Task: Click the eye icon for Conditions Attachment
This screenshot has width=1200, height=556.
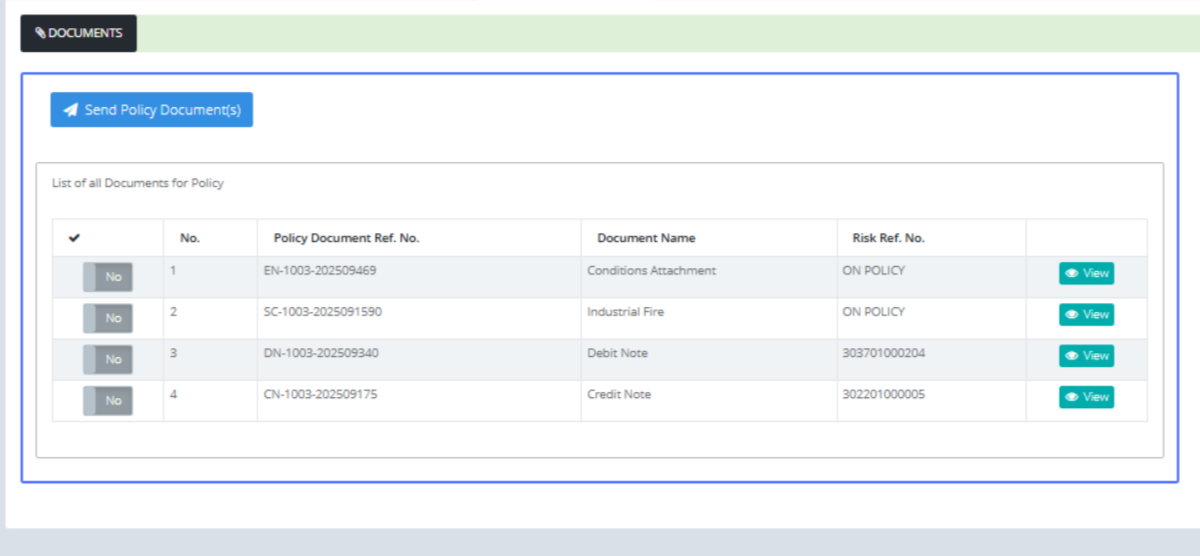Action: pyautogui.click(x=1071, y=273)
